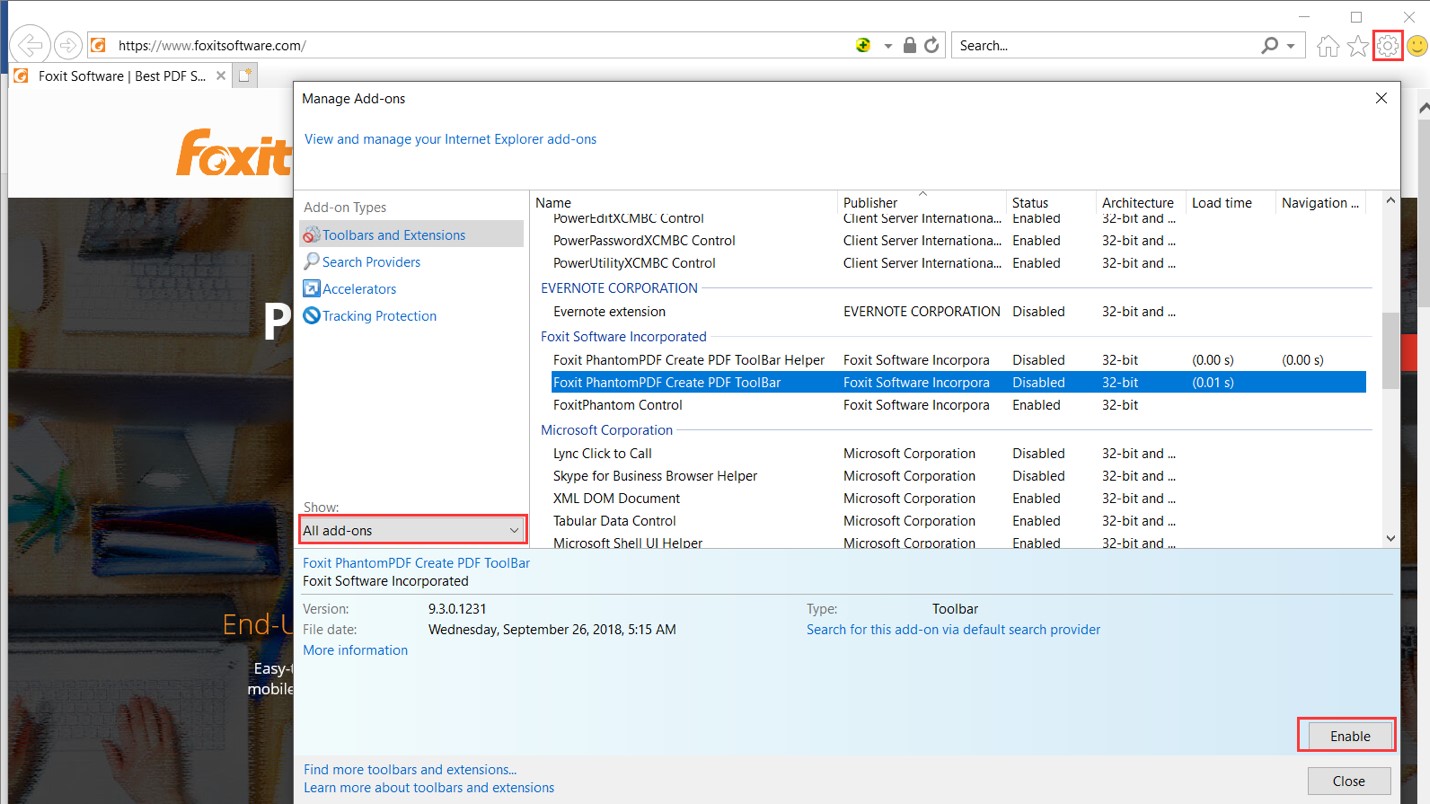
Task: Select the XML DOM Document row
Action: (959, 498)
